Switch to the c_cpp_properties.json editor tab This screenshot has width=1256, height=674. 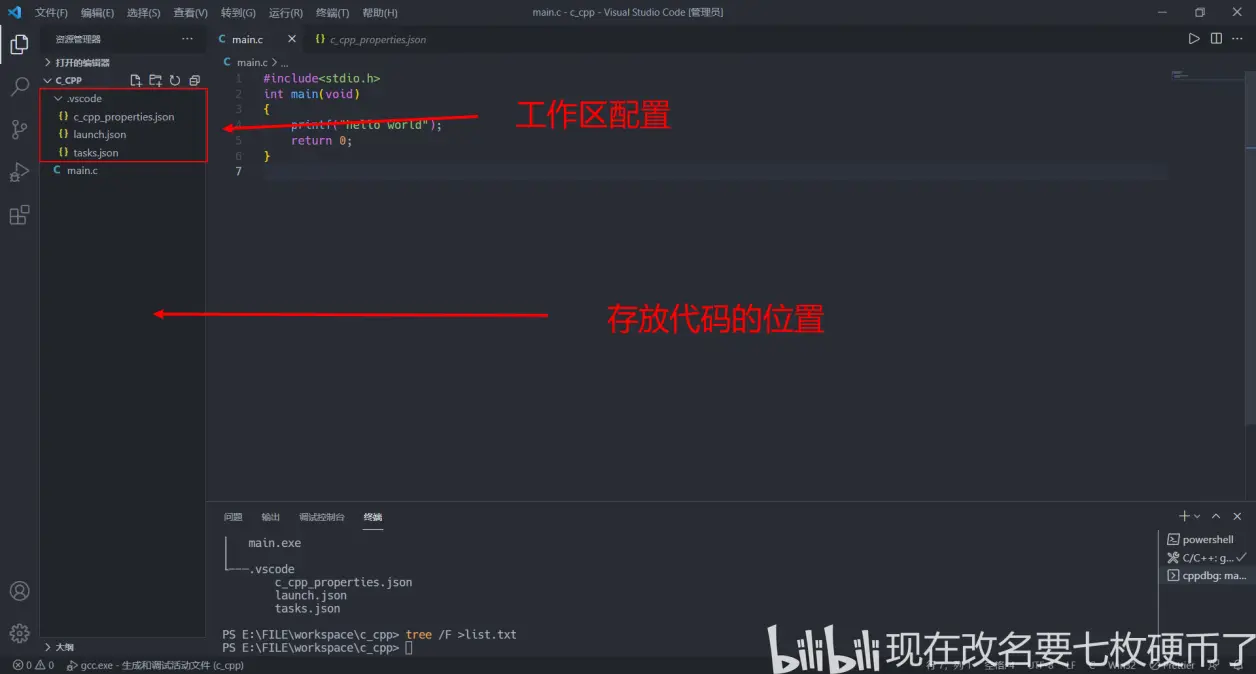click(371, 39)
